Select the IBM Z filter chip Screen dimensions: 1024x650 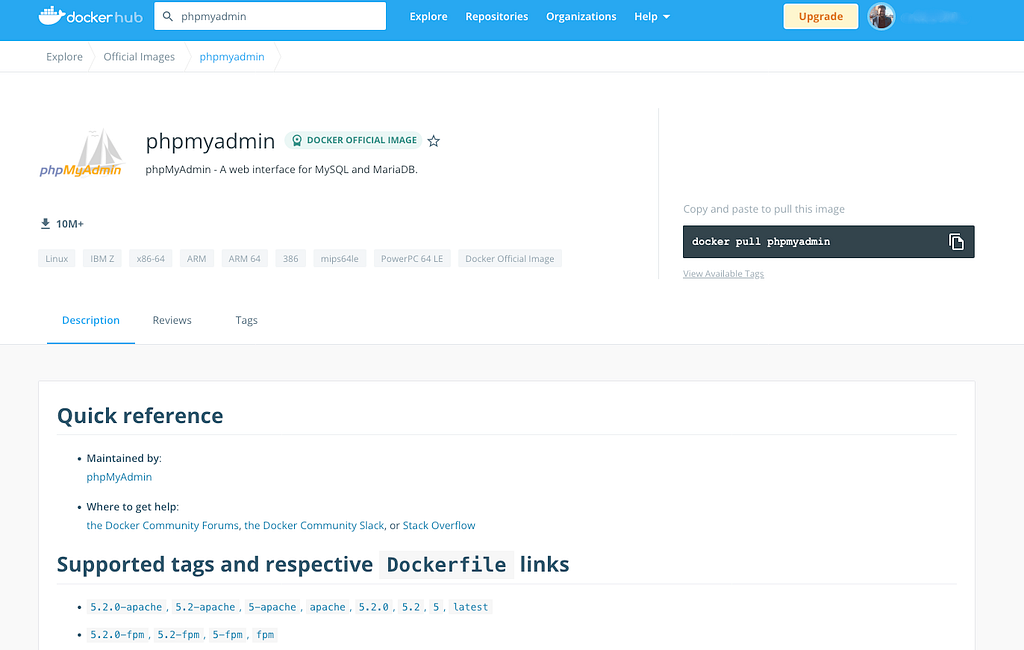click(x=102, y=259)
